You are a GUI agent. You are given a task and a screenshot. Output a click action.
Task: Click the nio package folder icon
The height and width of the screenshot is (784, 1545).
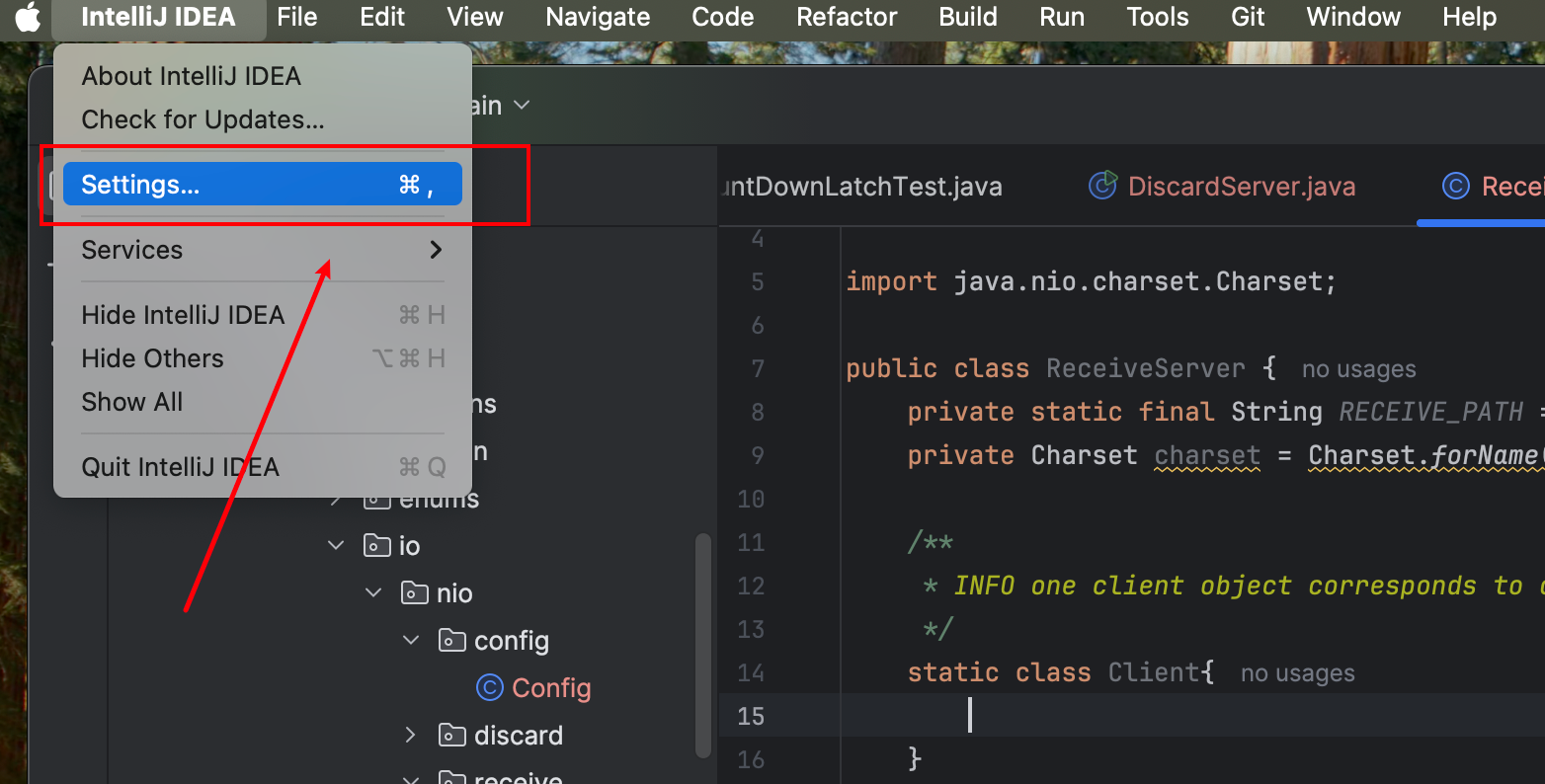pyautogui.click(x=415, y=592)
